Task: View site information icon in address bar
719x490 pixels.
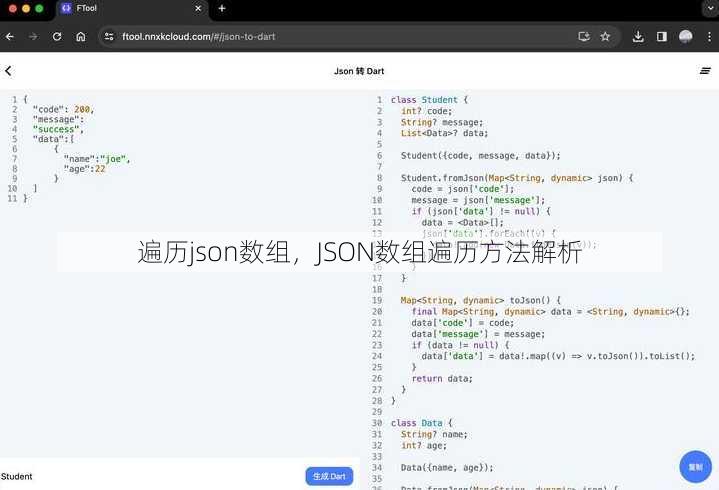Action: click(109, 37)
